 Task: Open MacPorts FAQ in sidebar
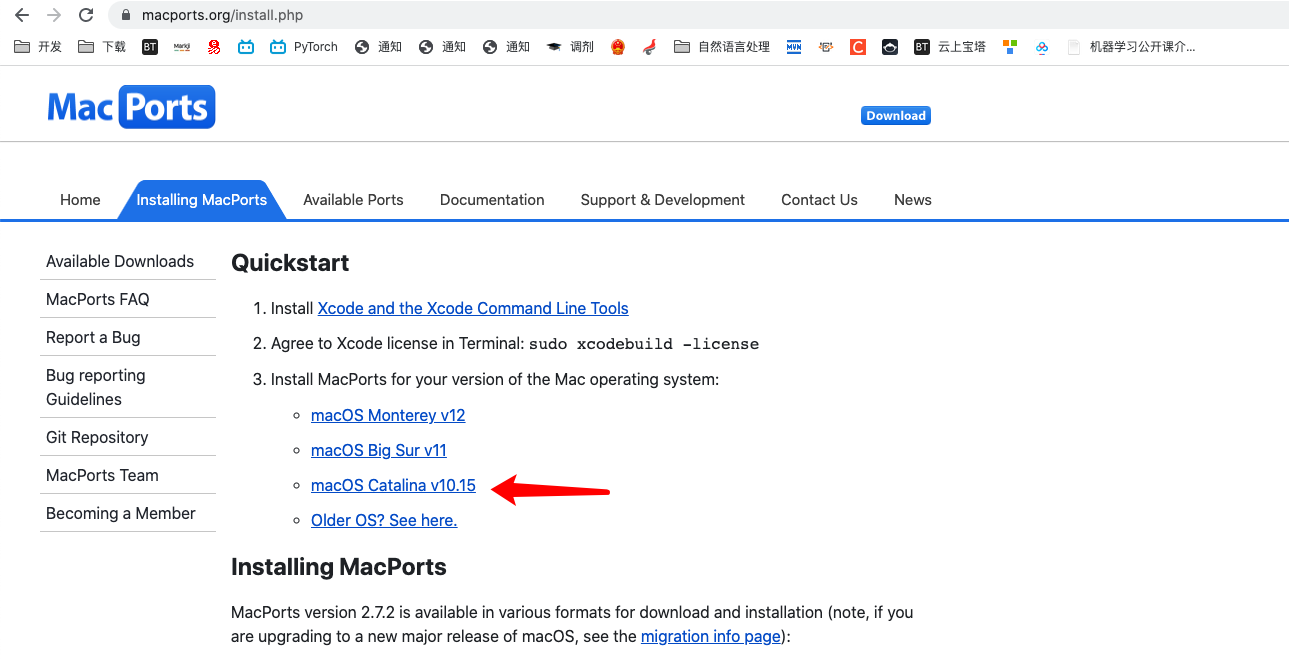coord(98,299)
